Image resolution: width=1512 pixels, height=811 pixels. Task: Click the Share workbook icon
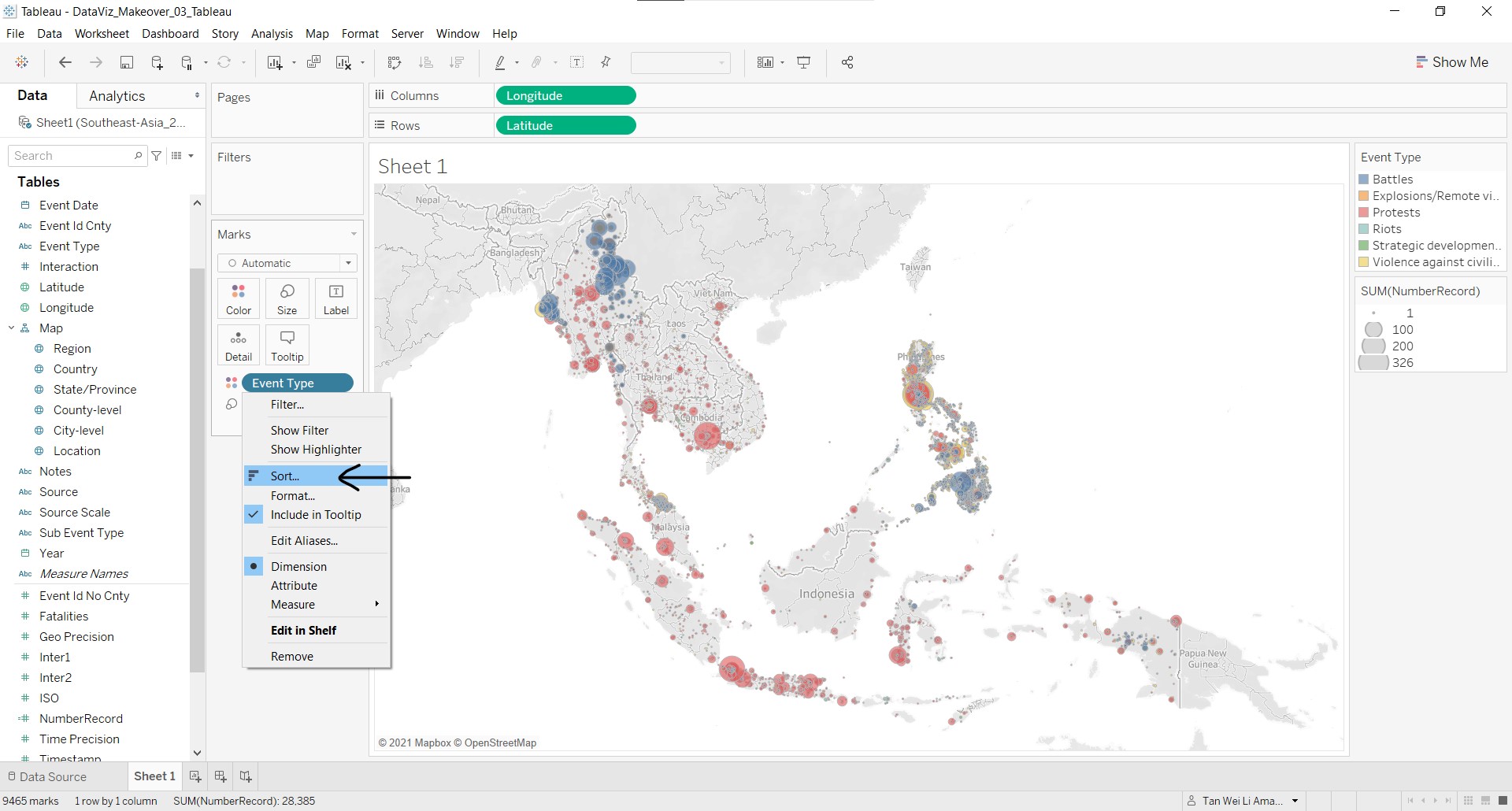(847, 63)
